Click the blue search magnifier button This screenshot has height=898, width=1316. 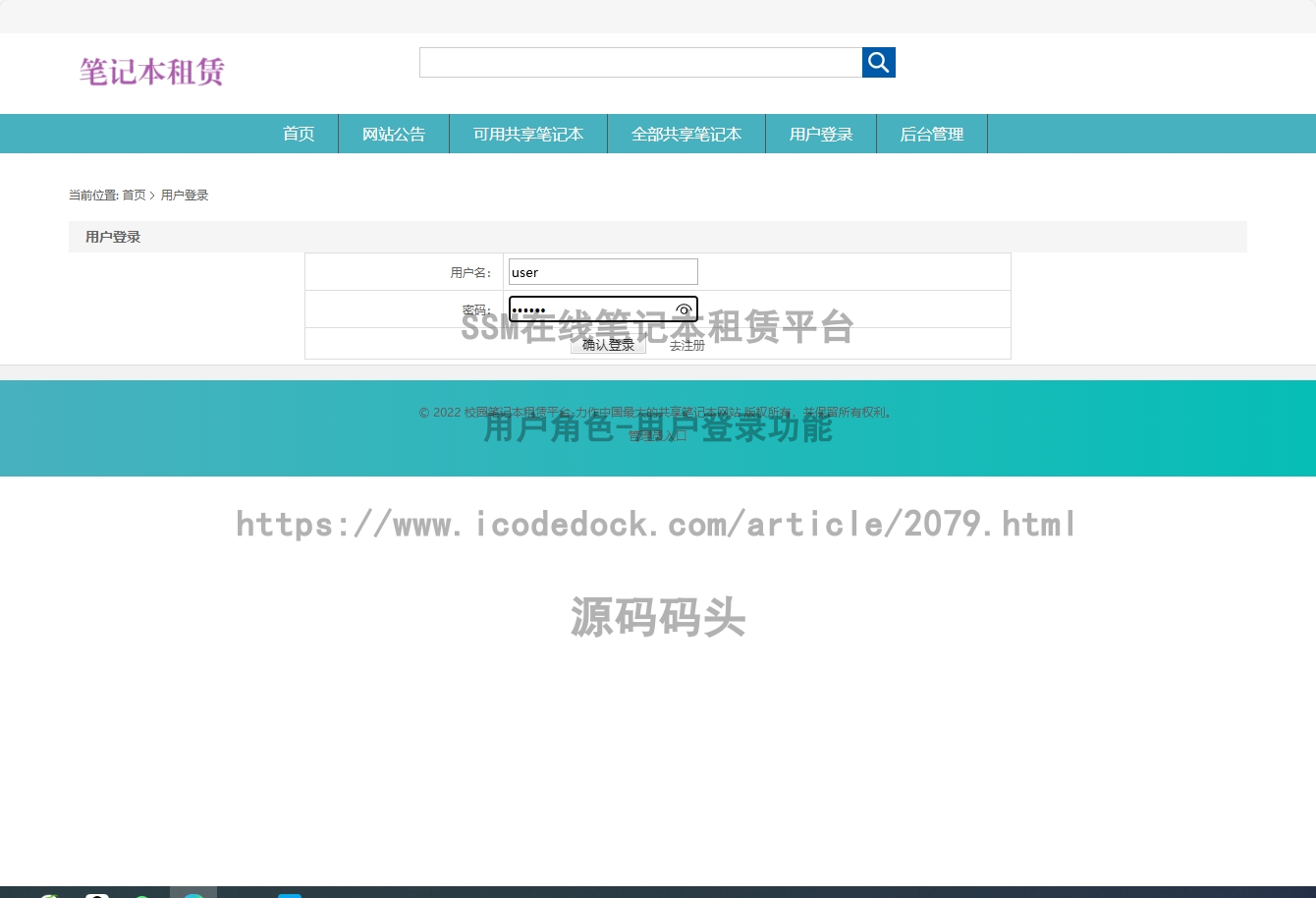click(879, 62)
